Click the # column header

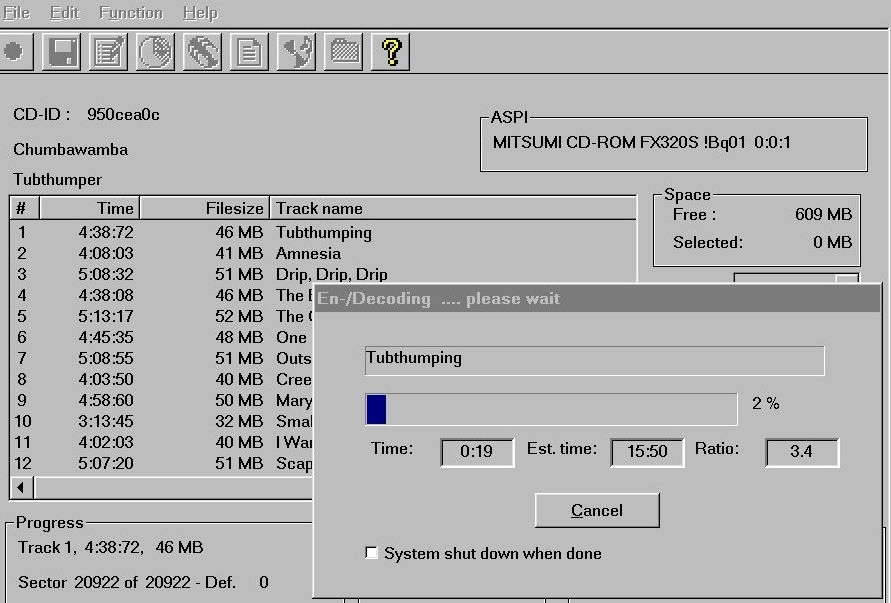pos(24,209)
